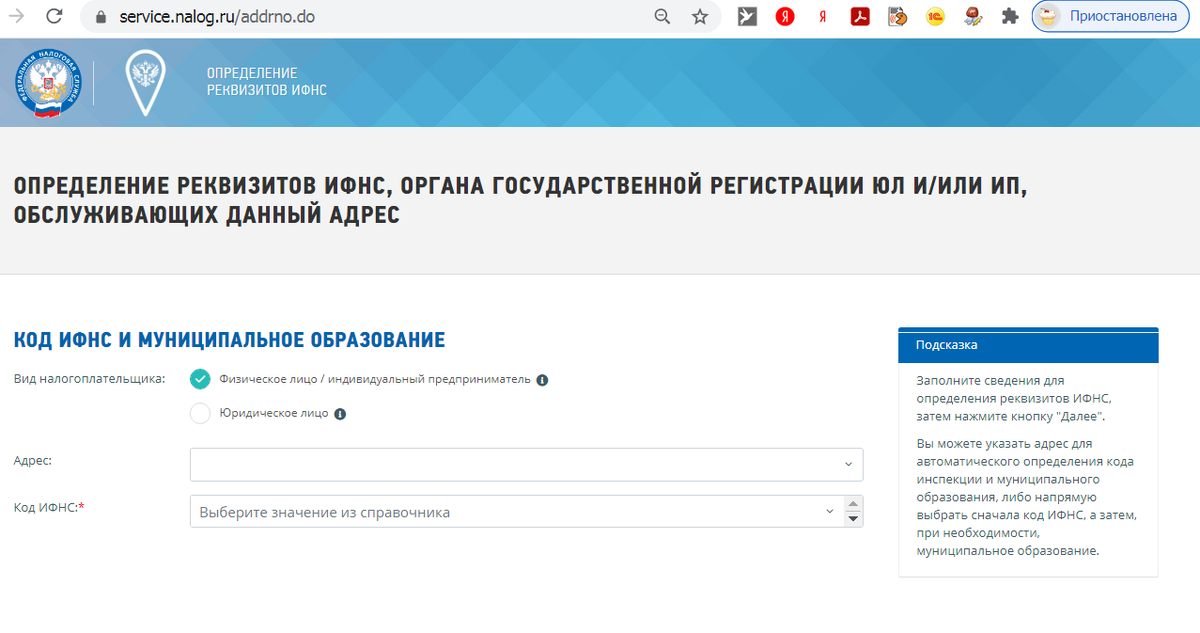Show info icon for Юридическое лицо option
The height and width of the screenshot is (633, 1200).
coord(340,414)
